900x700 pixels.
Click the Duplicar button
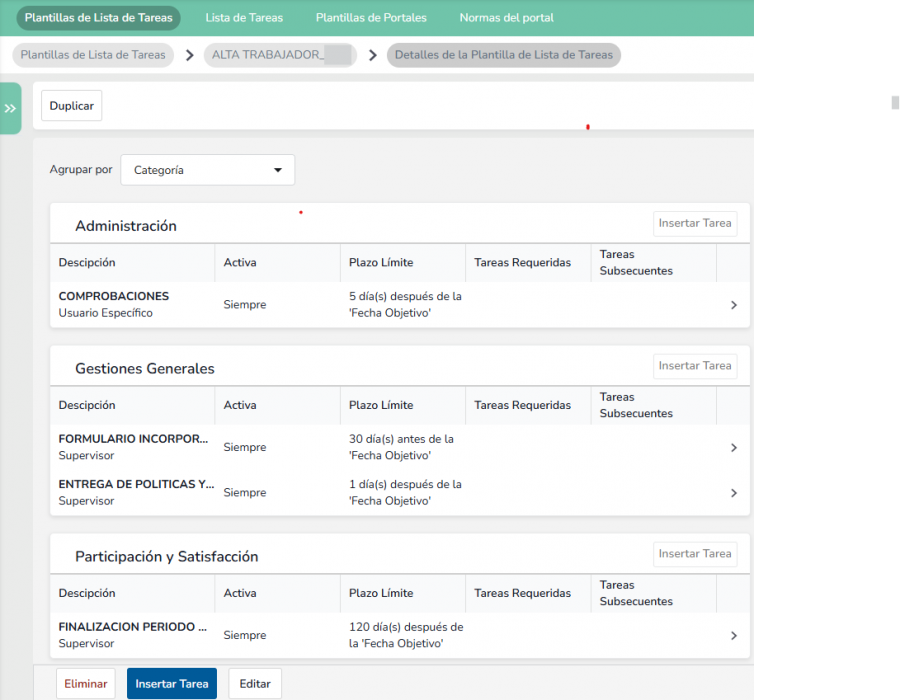click(72, 106)
